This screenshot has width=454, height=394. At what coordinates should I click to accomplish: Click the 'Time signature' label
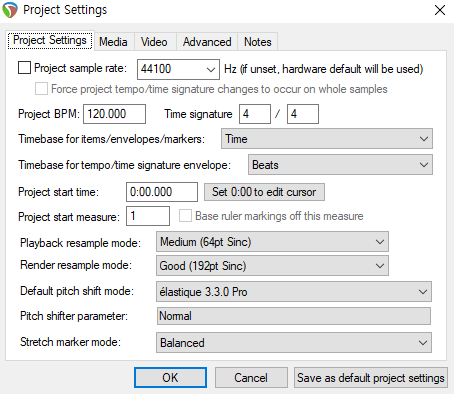tap(198, 114)
